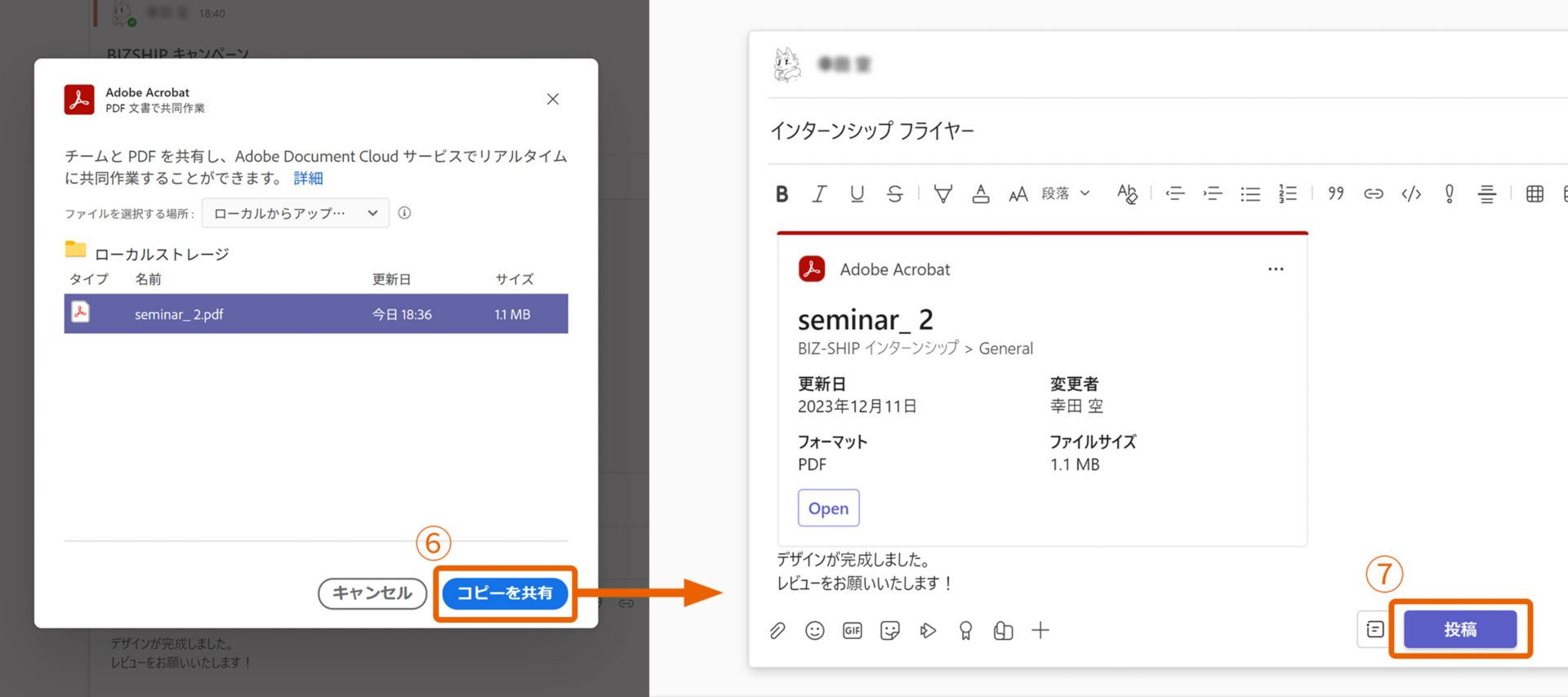The image size is (1568, 697).
Task: Click the Adobe Acrobat logo on the card
Action: click(812, 269)
